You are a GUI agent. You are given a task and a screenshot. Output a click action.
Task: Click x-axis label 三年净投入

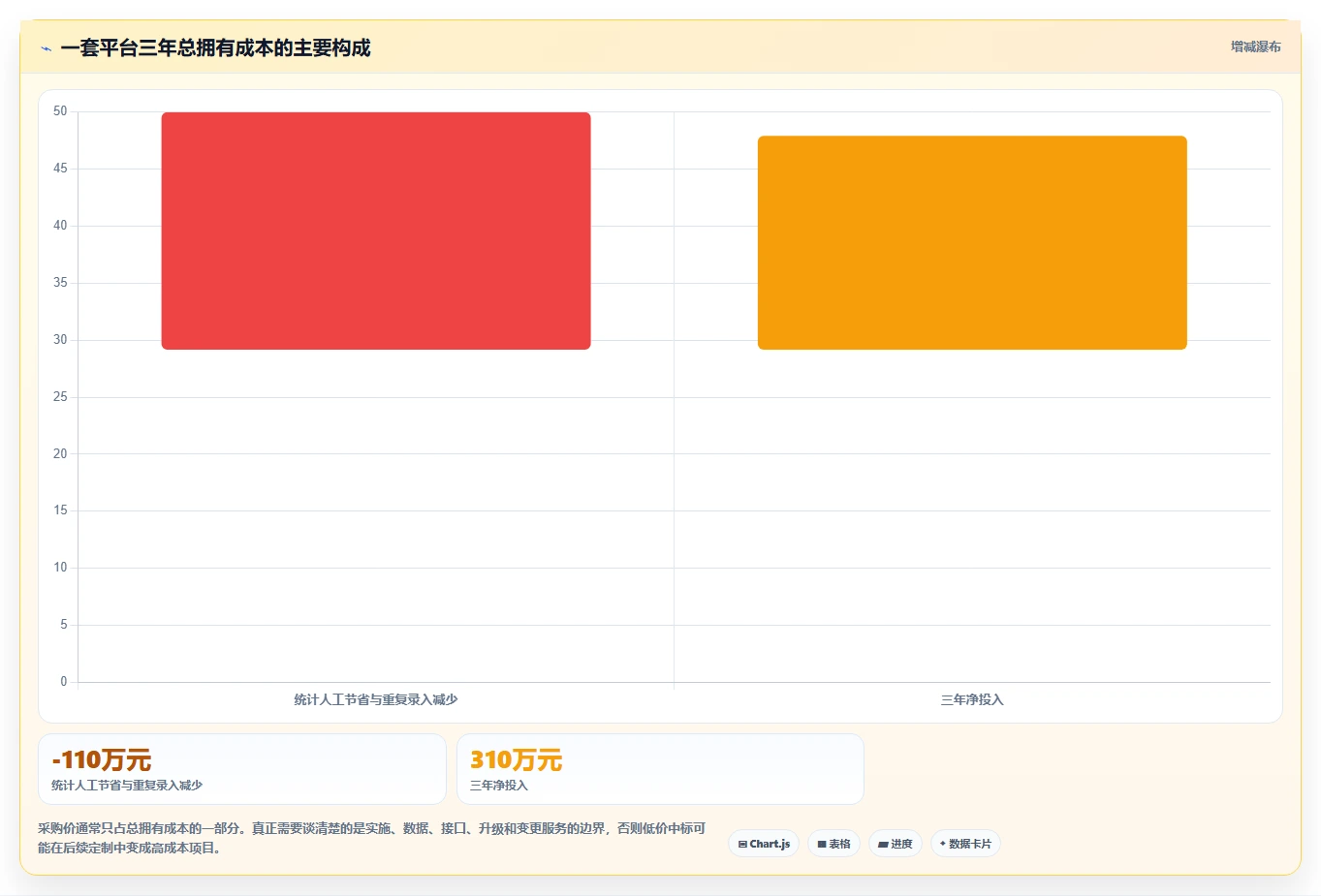coord(972,699)
